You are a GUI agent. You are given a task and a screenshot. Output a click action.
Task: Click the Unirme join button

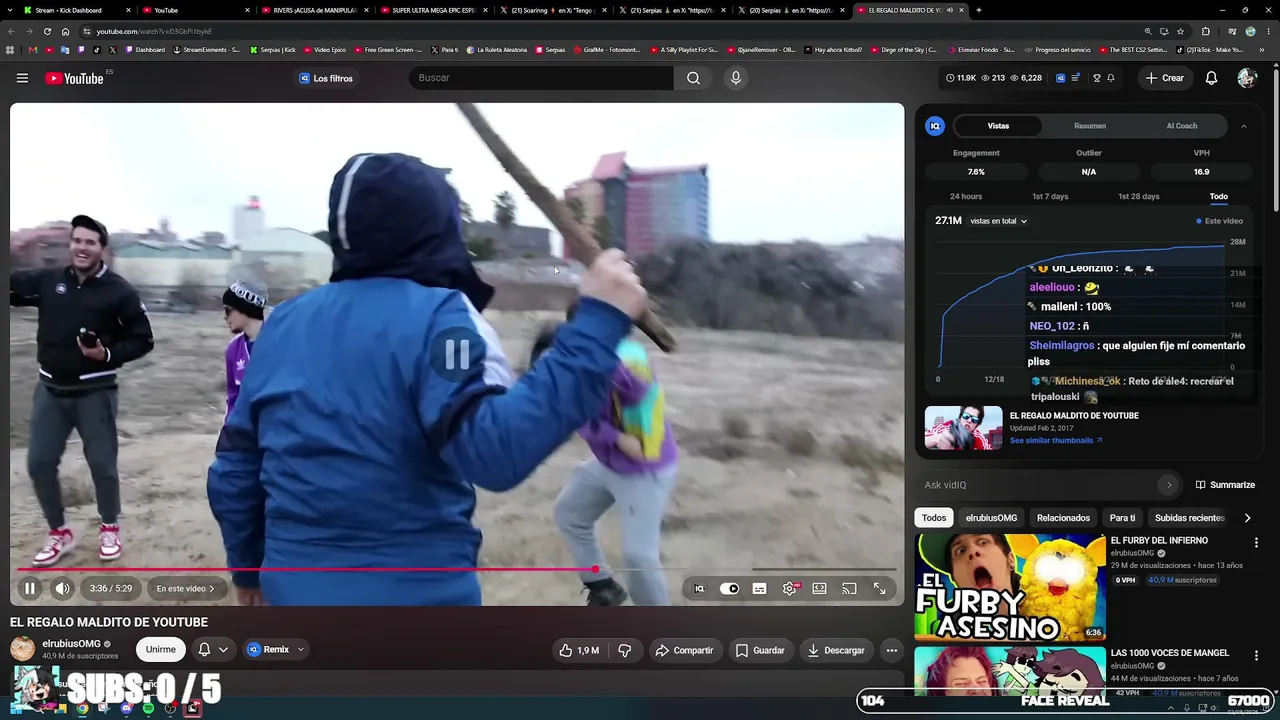pos(160,650)
